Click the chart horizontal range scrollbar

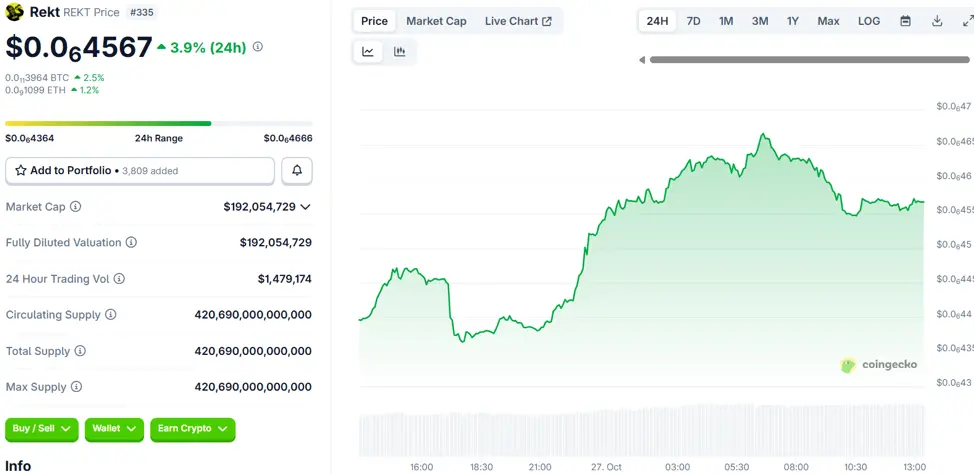(795, 60)
